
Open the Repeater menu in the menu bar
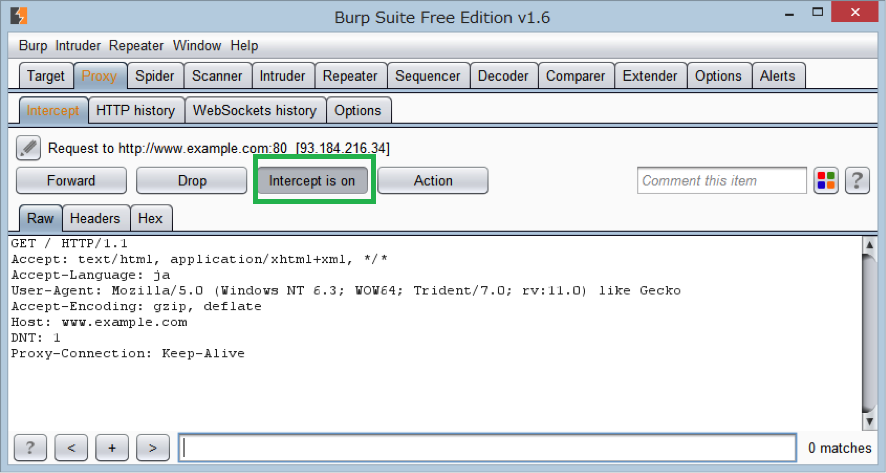click(x=136, y=46)
